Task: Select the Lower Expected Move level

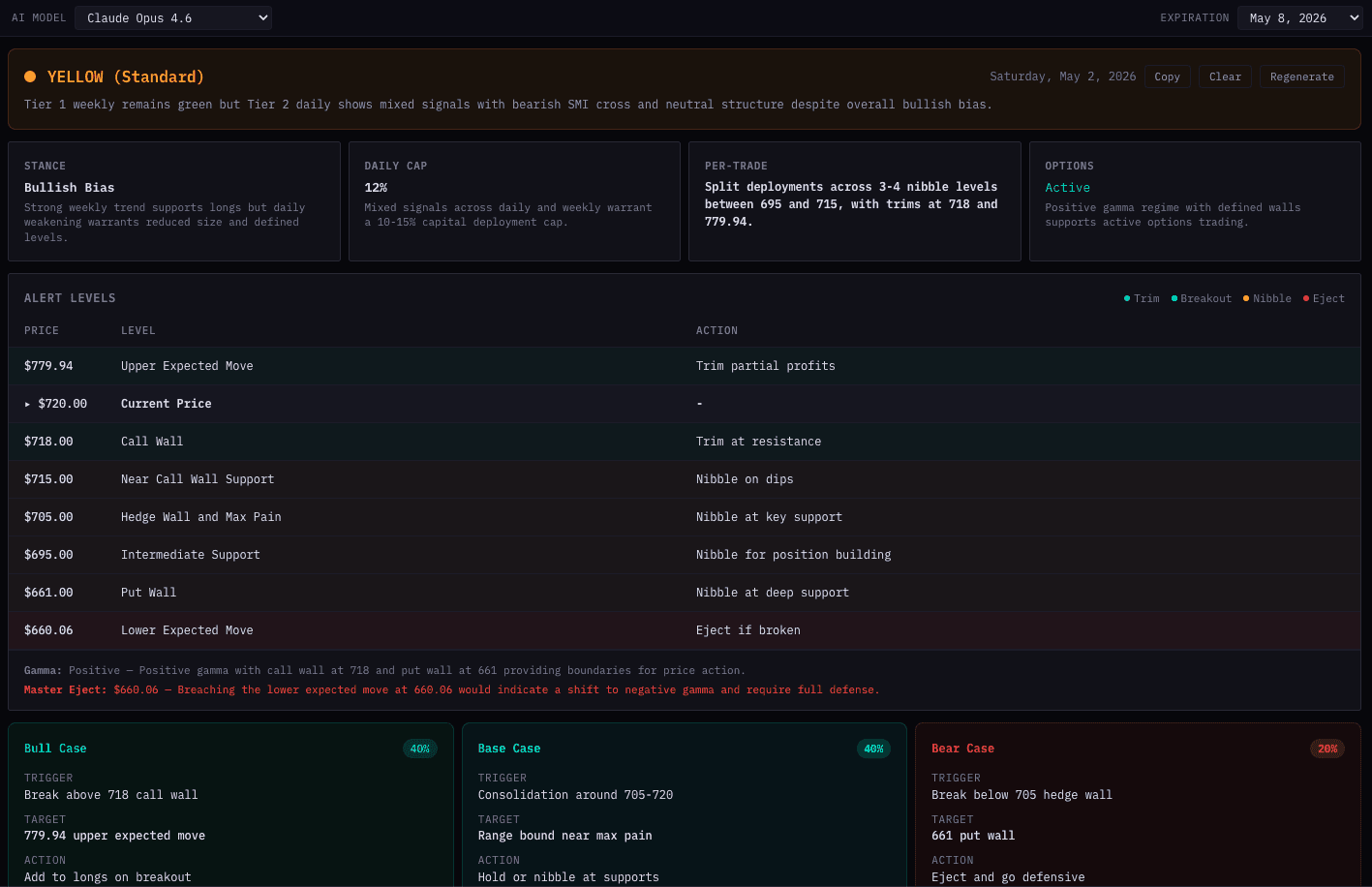Action: (187, 630)
